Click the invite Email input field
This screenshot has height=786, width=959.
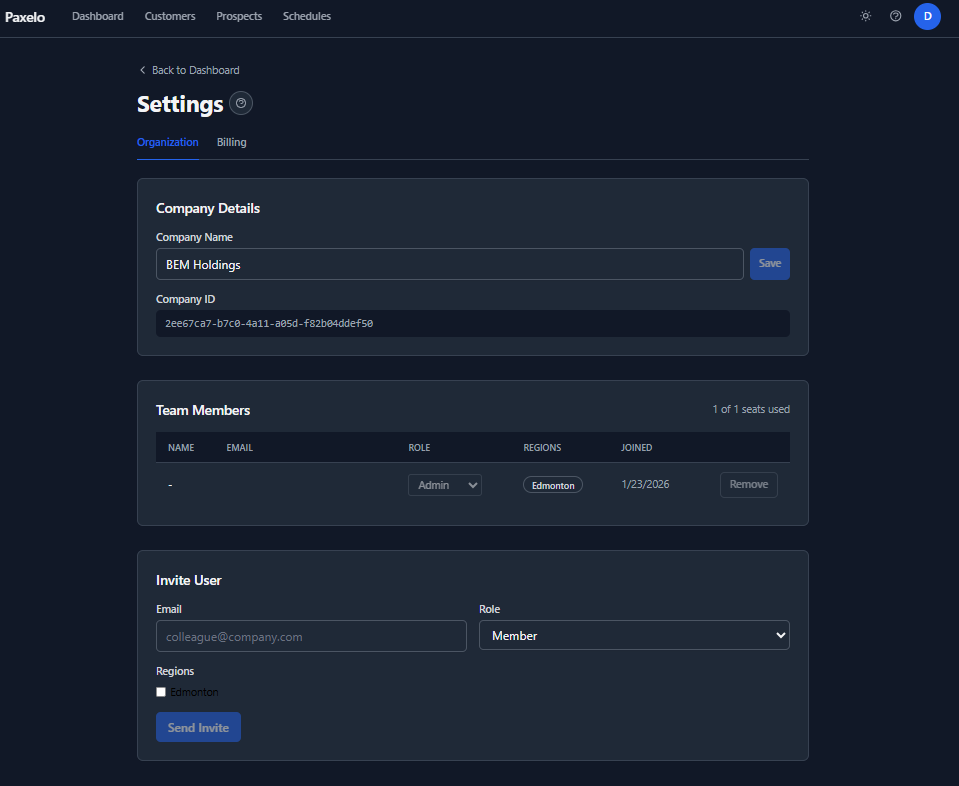pyautogui.click(x=311, y=636)
